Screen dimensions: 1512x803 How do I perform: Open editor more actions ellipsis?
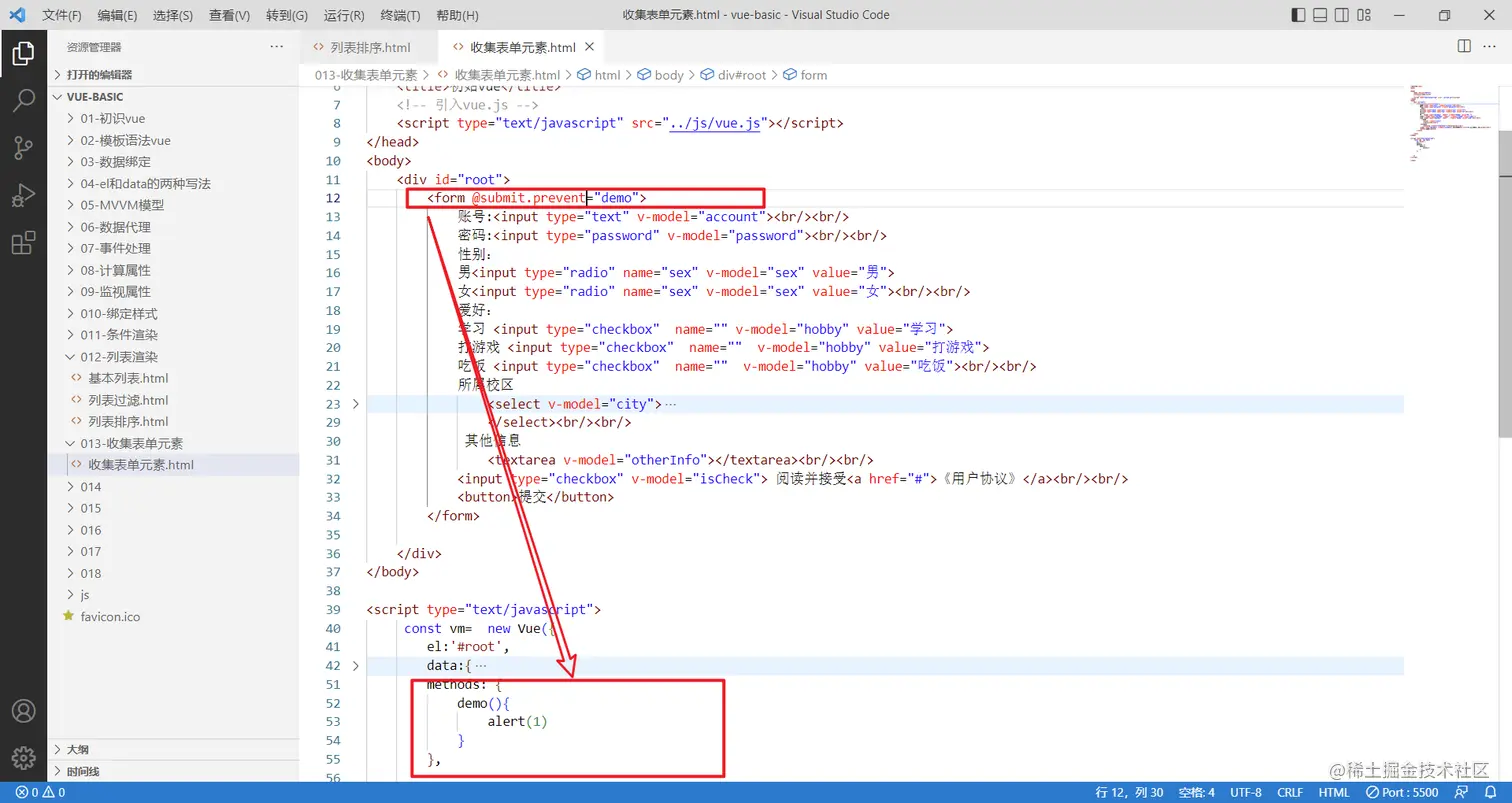point(1491,47)
